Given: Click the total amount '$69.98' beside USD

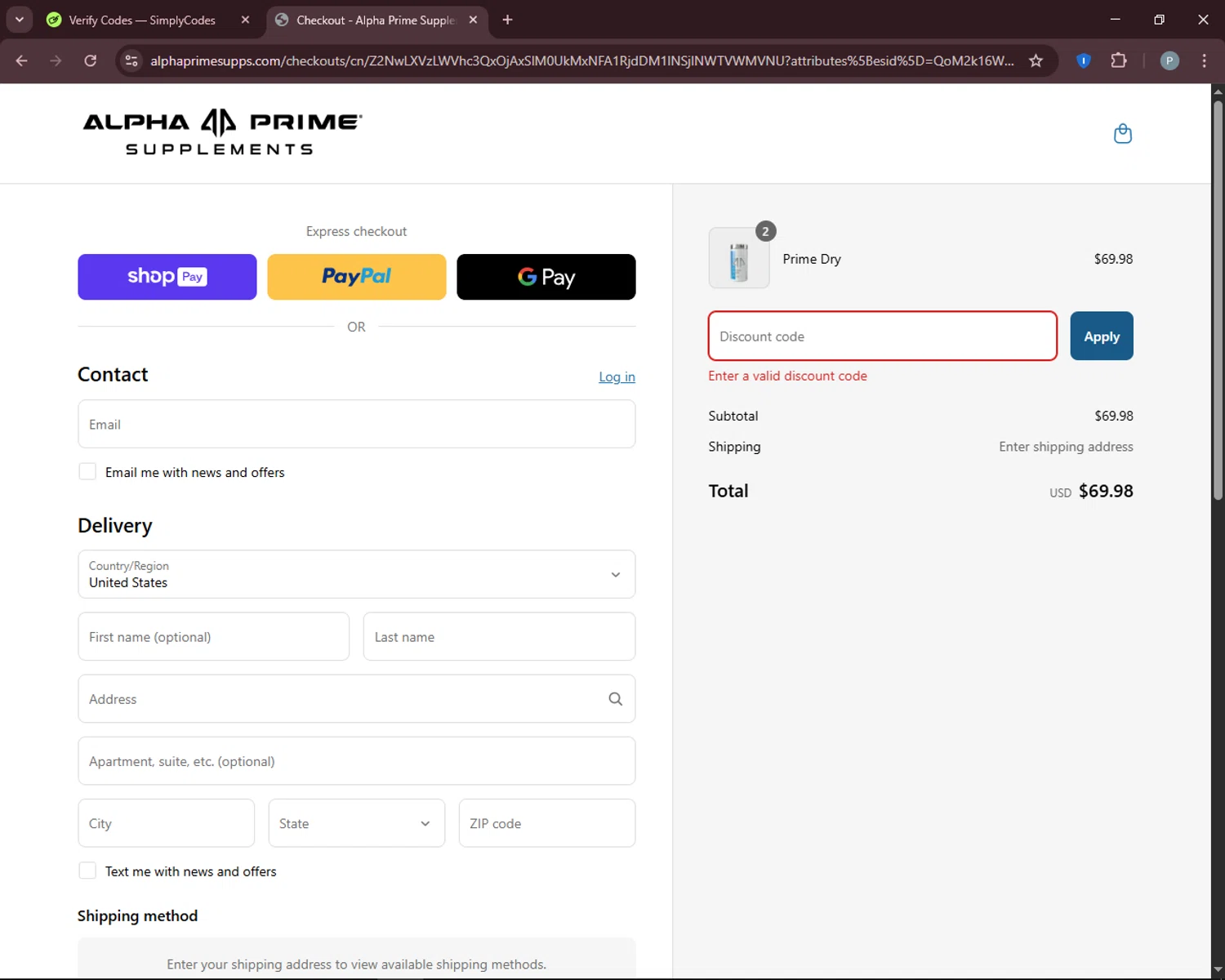Looking at the screenshot, I should coord(1106,491).
